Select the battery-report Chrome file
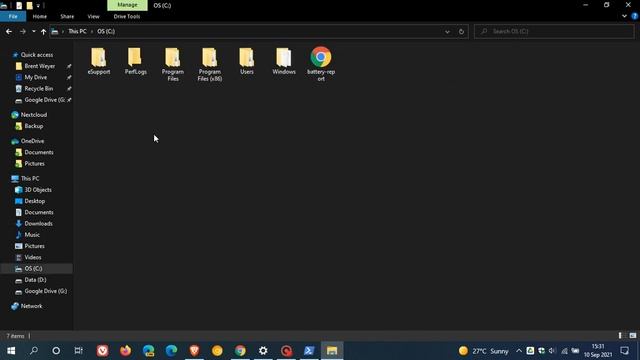 [321, 64]
